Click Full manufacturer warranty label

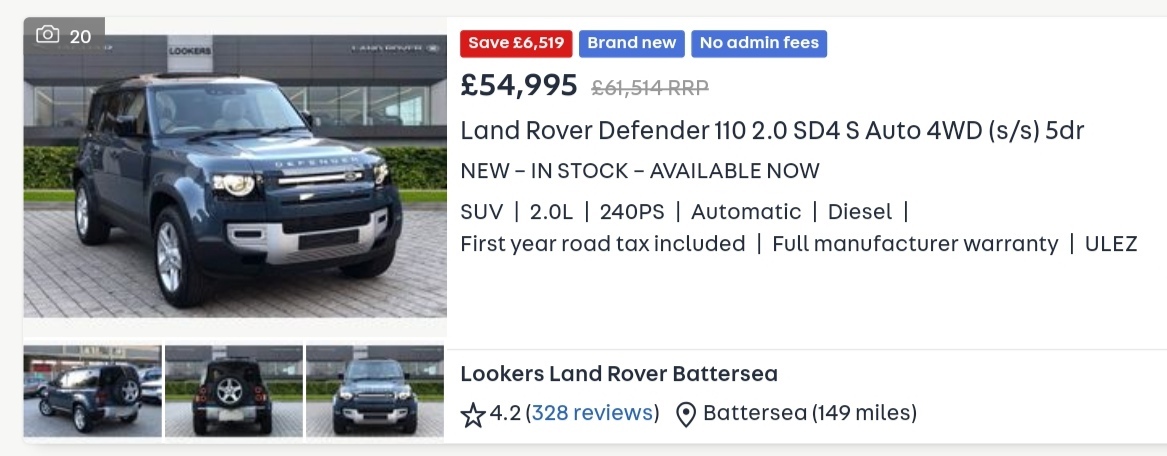pyautogui.click(x=915, y=244)
